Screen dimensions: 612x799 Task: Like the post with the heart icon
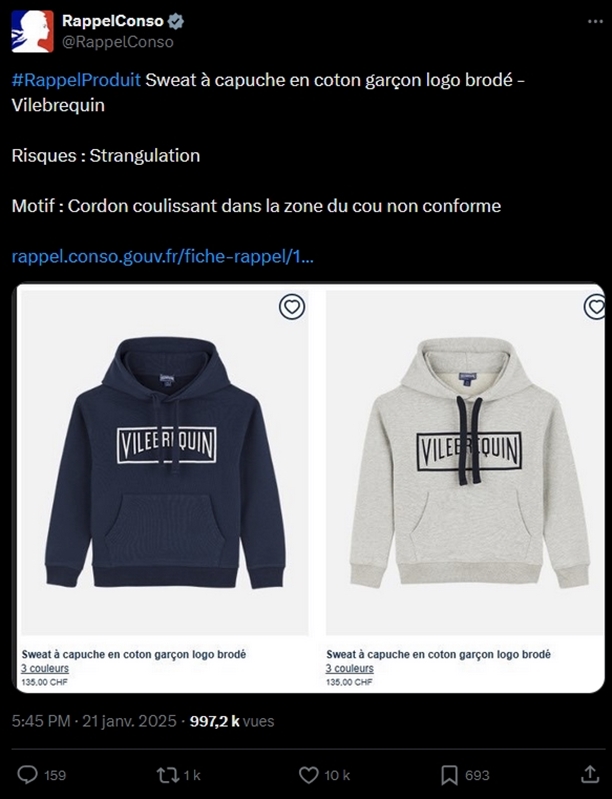click(x=308, y=775)
